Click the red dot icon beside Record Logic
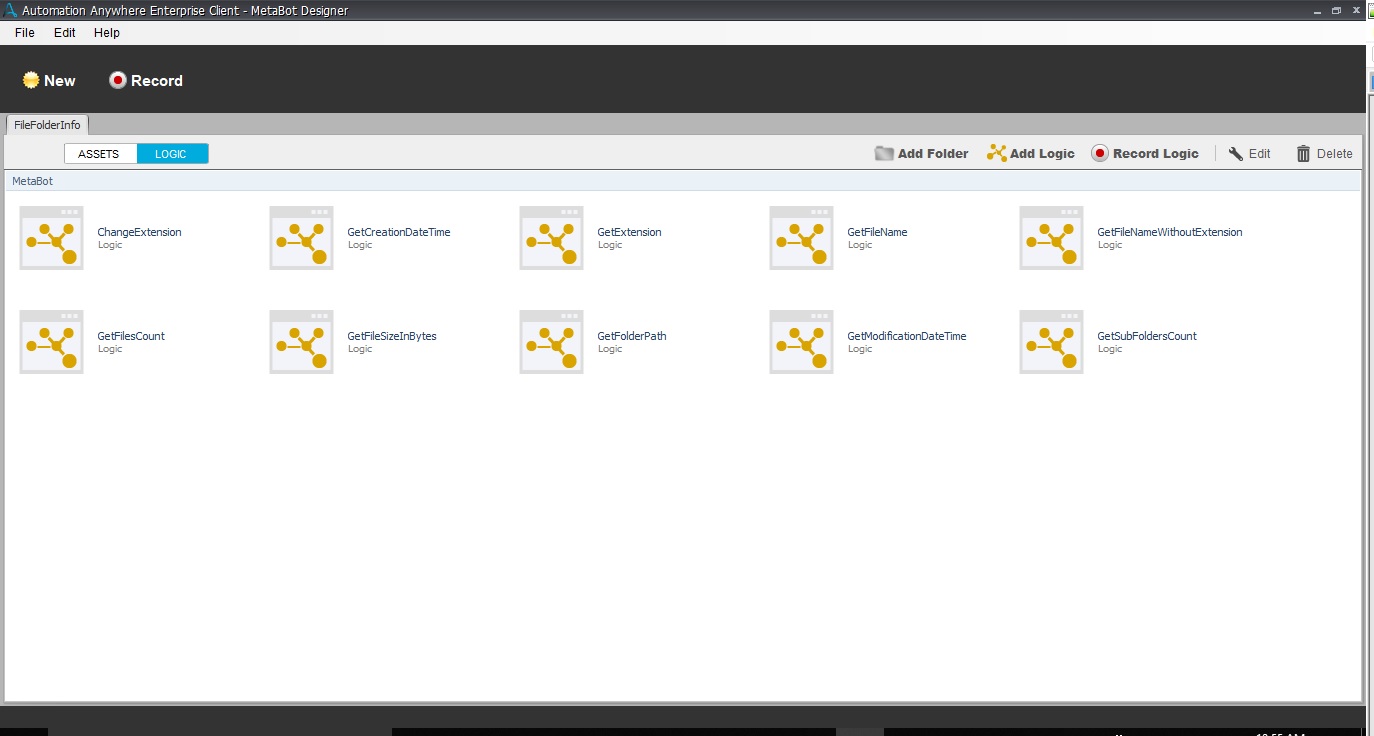This screenshot has width=1374, height=736. click(x=1100, y=153)
